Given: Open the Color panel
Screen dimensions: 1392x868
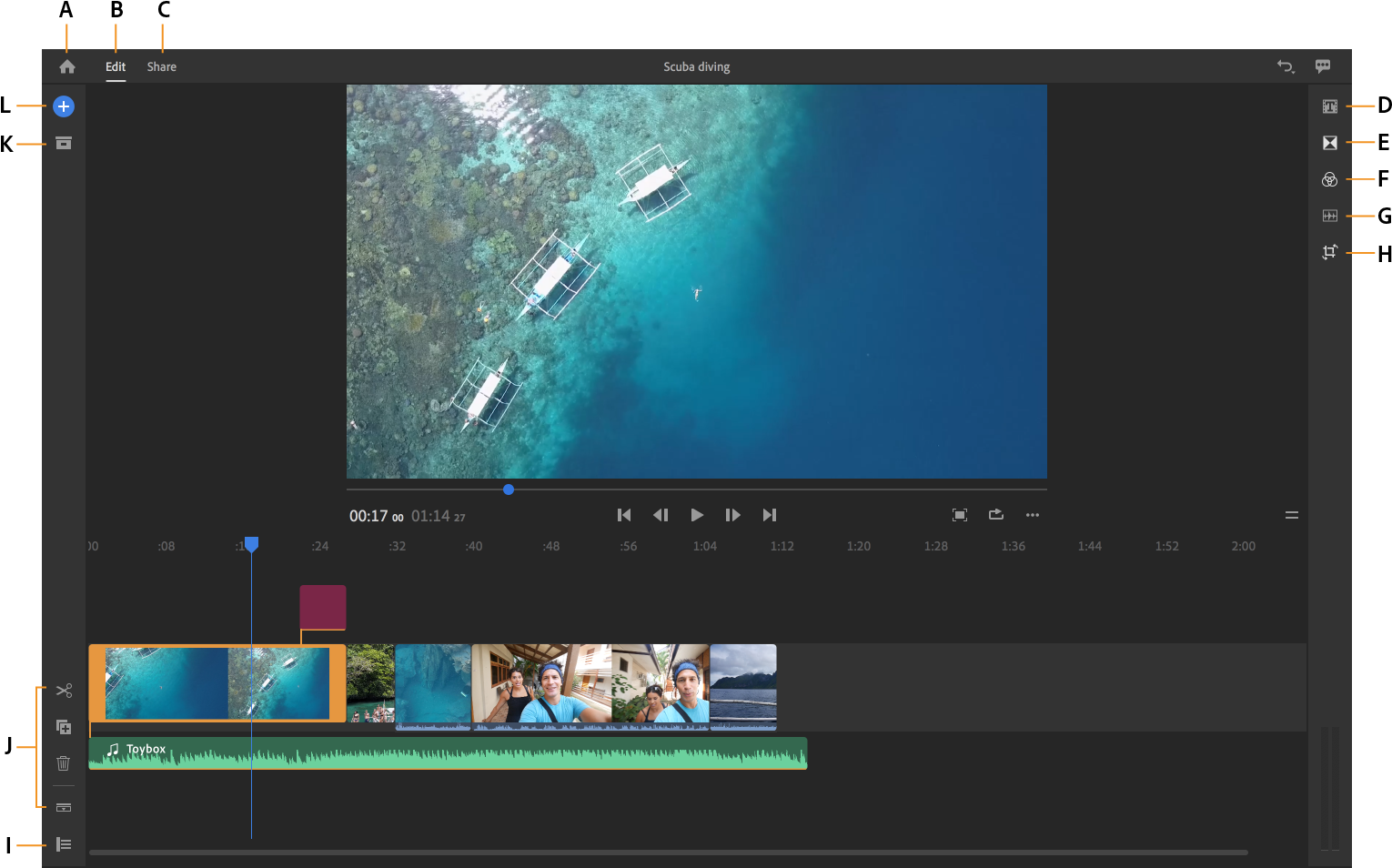Looking at the screenshot, I should click(x=1329, y=179).
